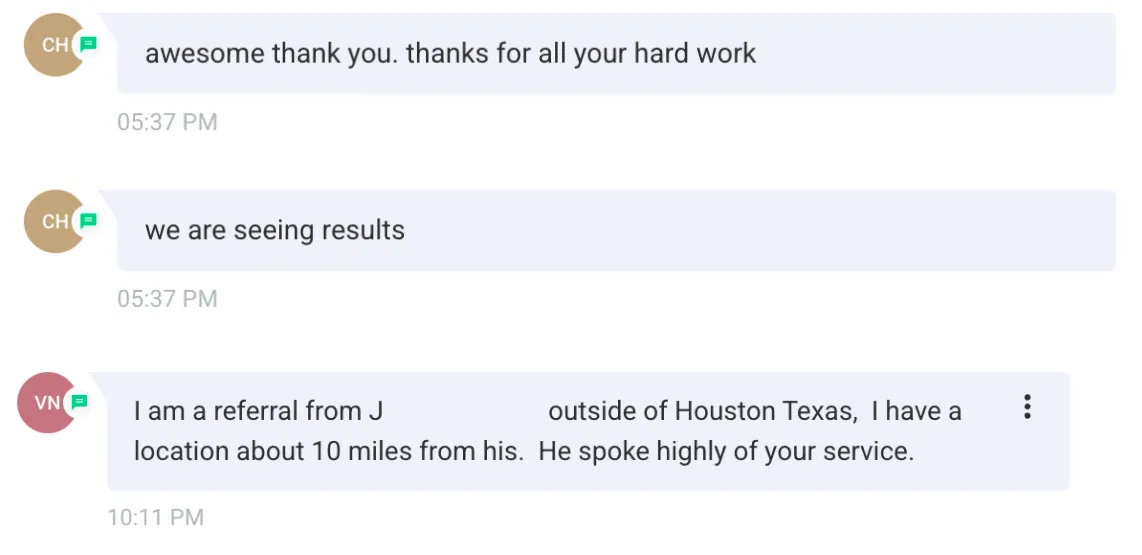Click the first CH avatar circle
The height and width of the screenshot is (555, 1142).
tap(55, 44)
